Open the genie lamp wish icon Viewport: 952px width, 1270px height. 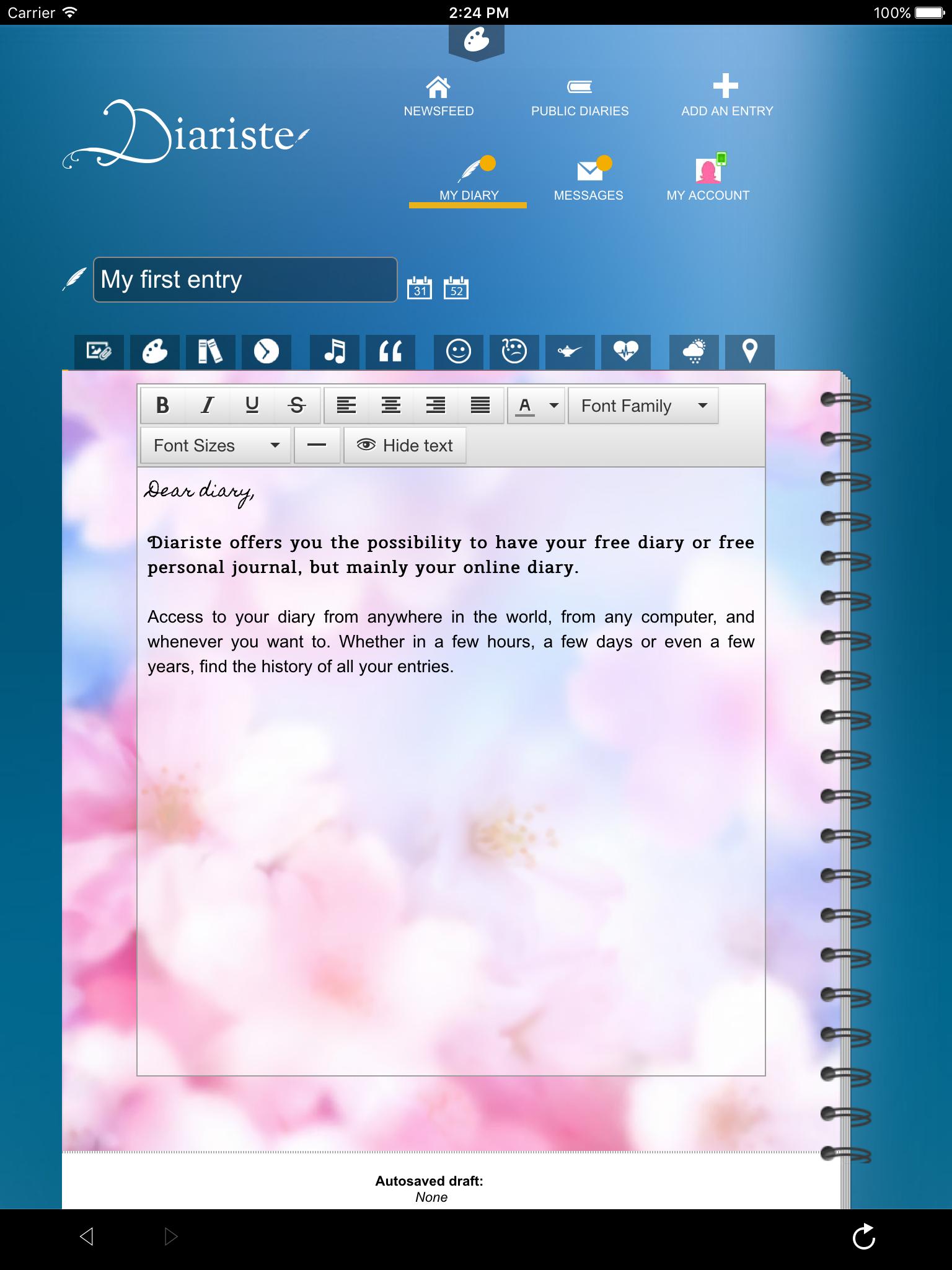pos(570,352)
